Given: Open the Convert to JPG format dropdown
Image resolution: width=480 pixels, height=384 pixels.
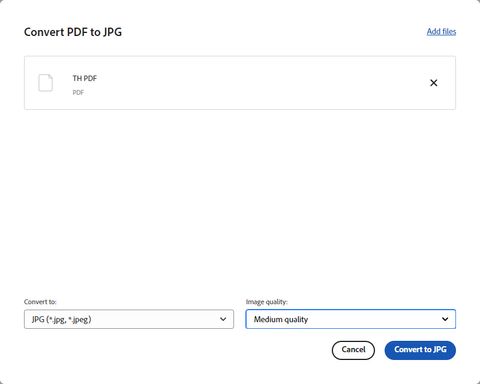Looking at the screenshot, I should (129, 319).
